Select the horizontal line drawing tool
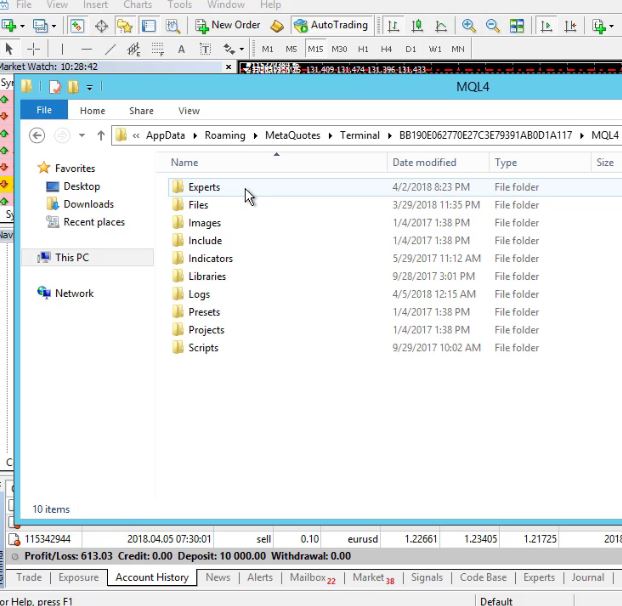Viewport: 622px width, 606px height. pos(86,49)
